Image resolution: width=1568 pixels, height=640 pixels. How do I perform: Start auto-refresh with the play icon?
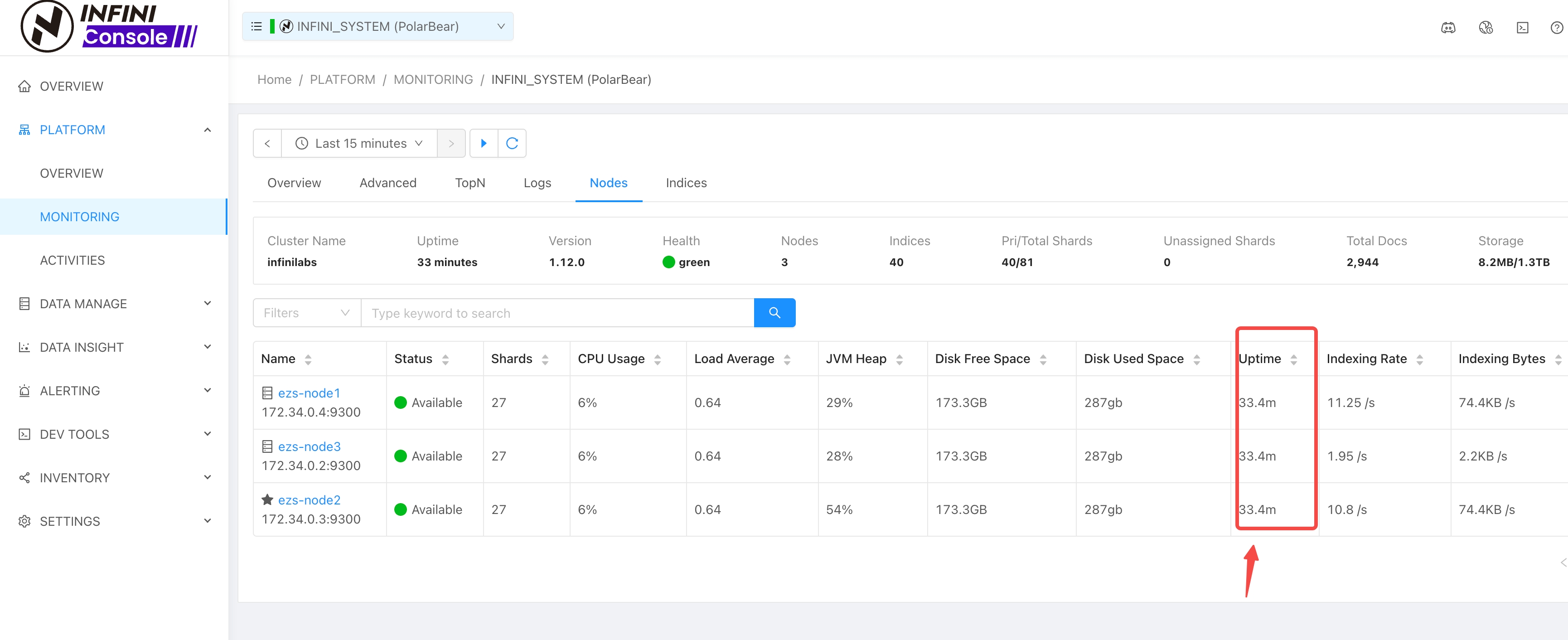click(x=484, y=143)
